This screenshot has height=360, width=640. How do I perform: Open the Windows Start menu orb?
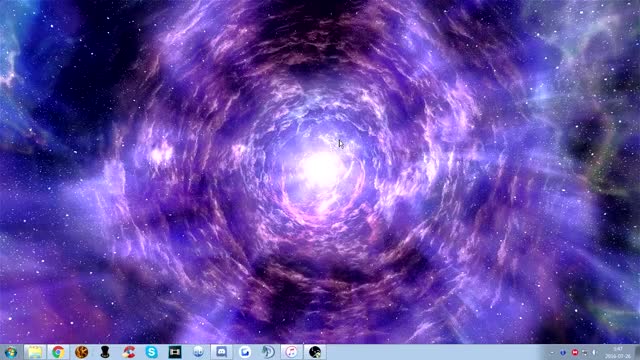(11, 352)
